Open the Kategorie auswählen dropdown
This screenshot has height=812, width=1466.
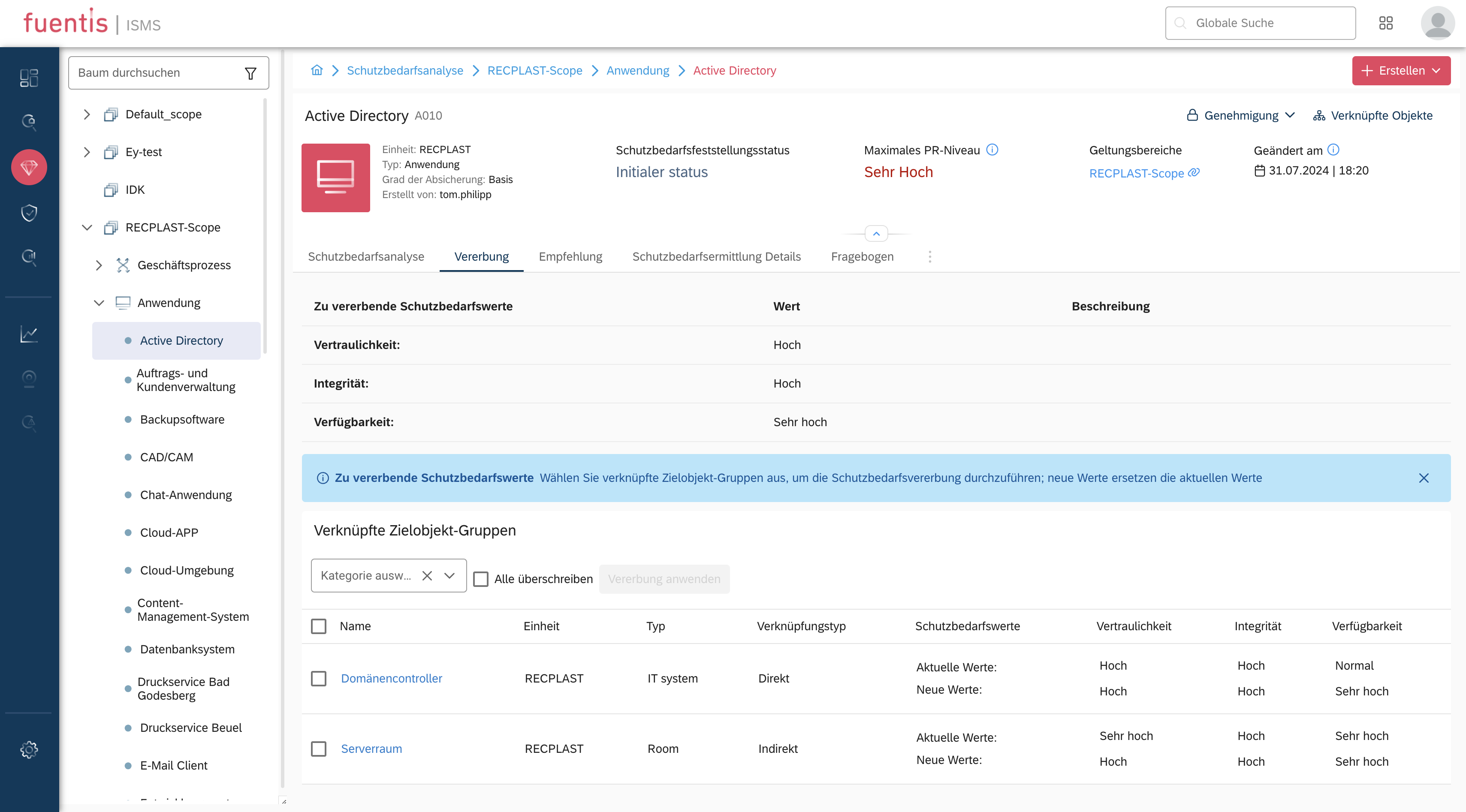point(449,576)
